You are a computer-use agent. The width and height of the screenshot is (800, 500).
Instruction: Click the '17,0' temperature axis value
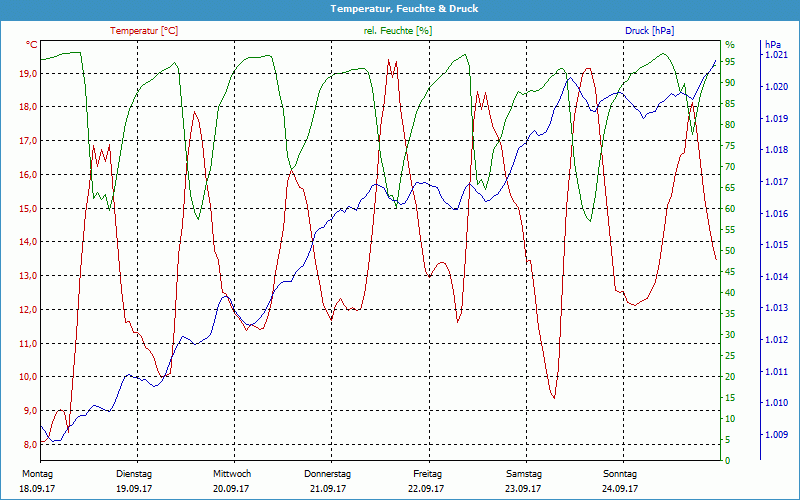tap(28, 141)
